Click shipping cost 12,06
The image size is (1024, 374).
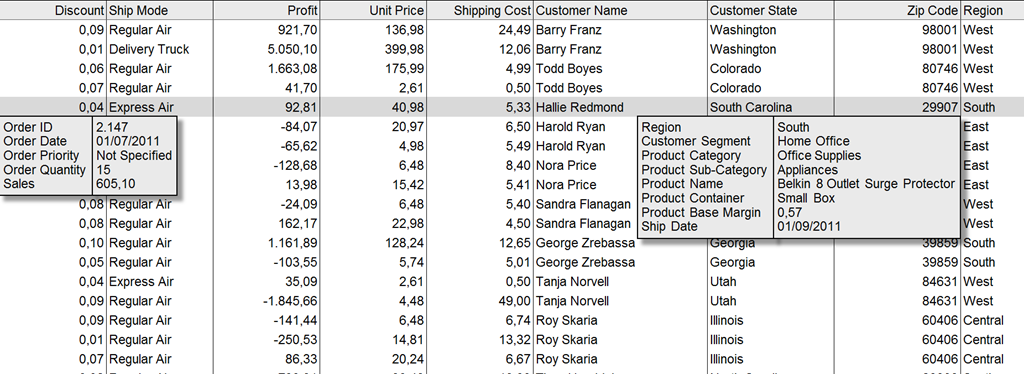515,49
